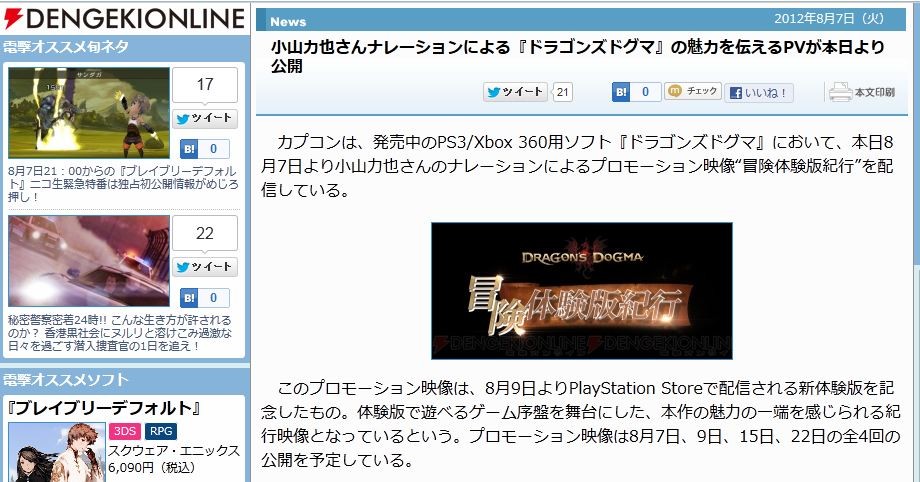Screen dimensions: 920x482
Task: Print the article with 本文印刷 icon
Action: click(861, 92)
